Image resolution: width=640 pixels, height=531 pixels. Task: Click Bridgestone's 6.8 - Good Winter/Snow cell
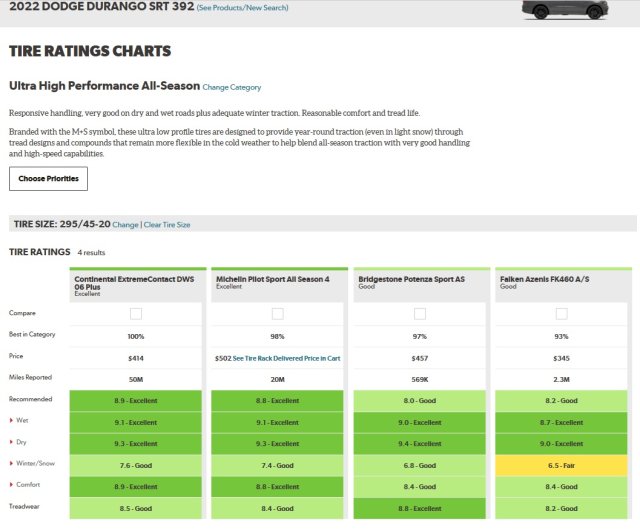click(x=420, y=465)
